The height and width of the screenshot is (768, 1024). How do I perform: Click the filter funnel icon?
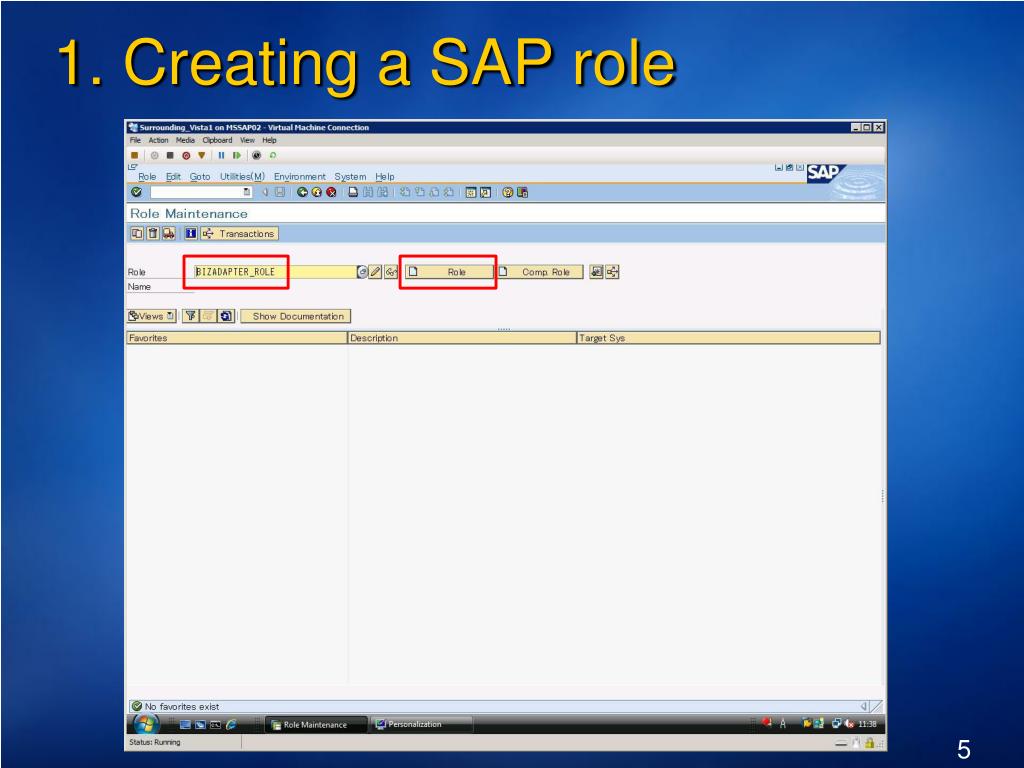(191, 316)
